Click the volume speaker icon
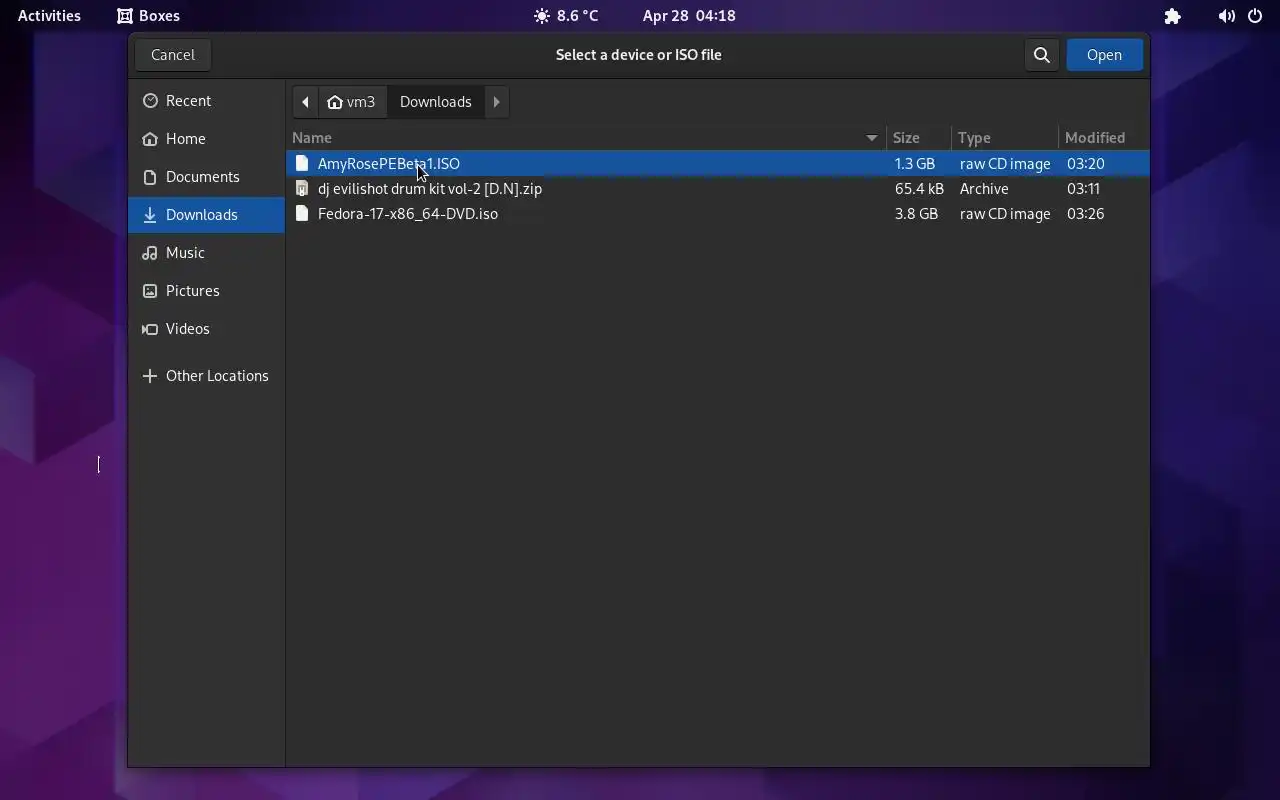The height and width of the screenshot is (800, 1280). (1226, 16)
